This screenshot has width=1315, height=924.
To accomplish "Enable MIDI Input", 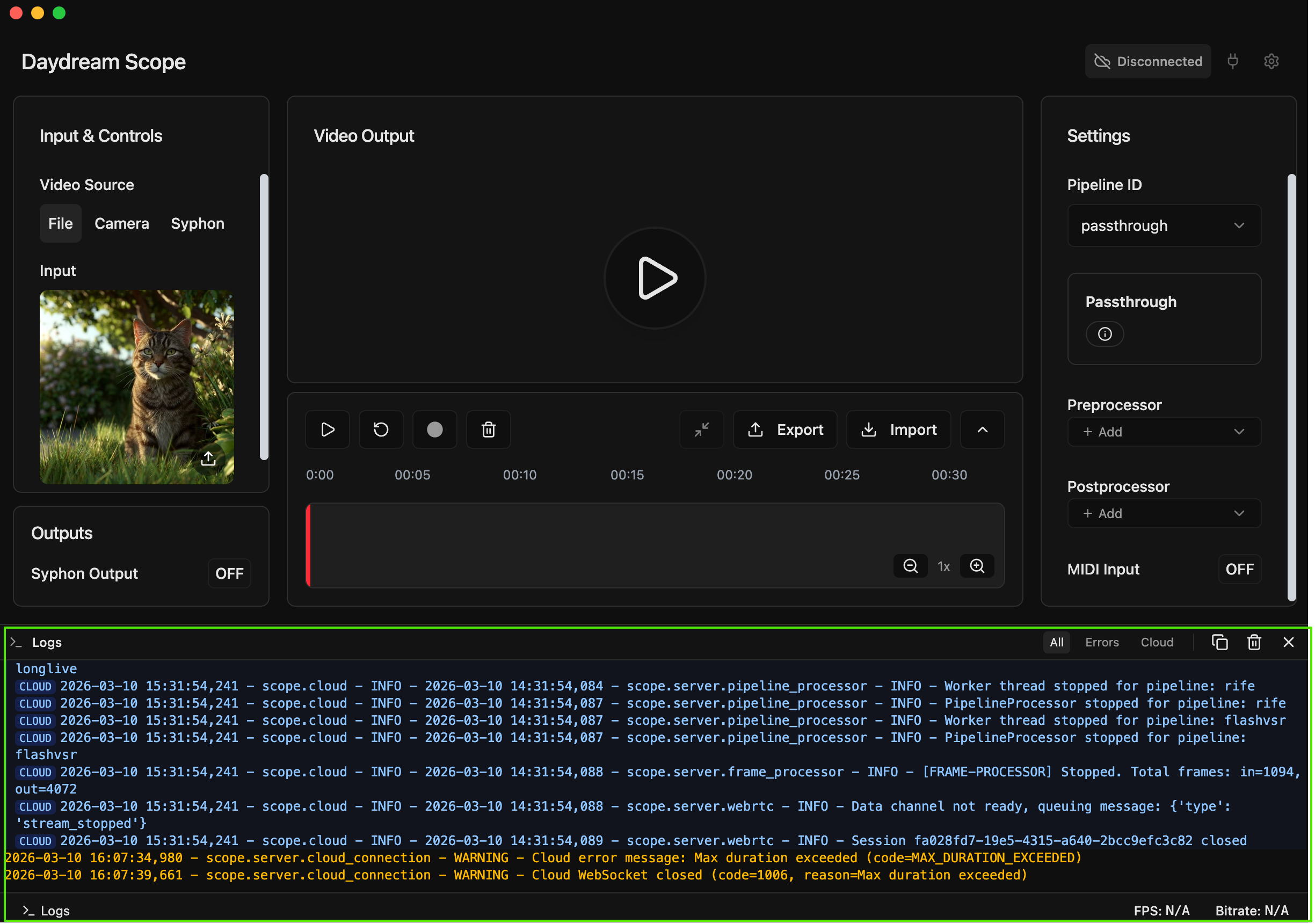I will (x=1239, y=569).
